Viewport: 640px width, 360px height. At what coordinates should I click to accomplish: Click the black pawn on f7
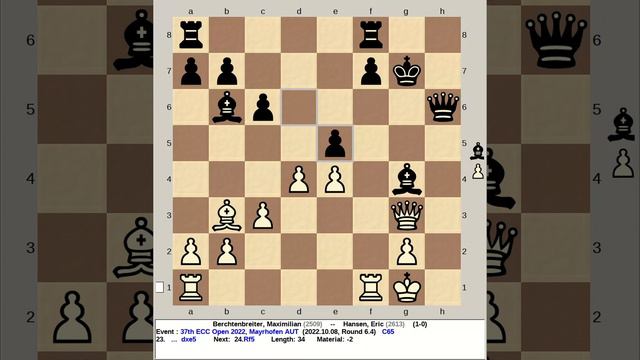[371, 71]
